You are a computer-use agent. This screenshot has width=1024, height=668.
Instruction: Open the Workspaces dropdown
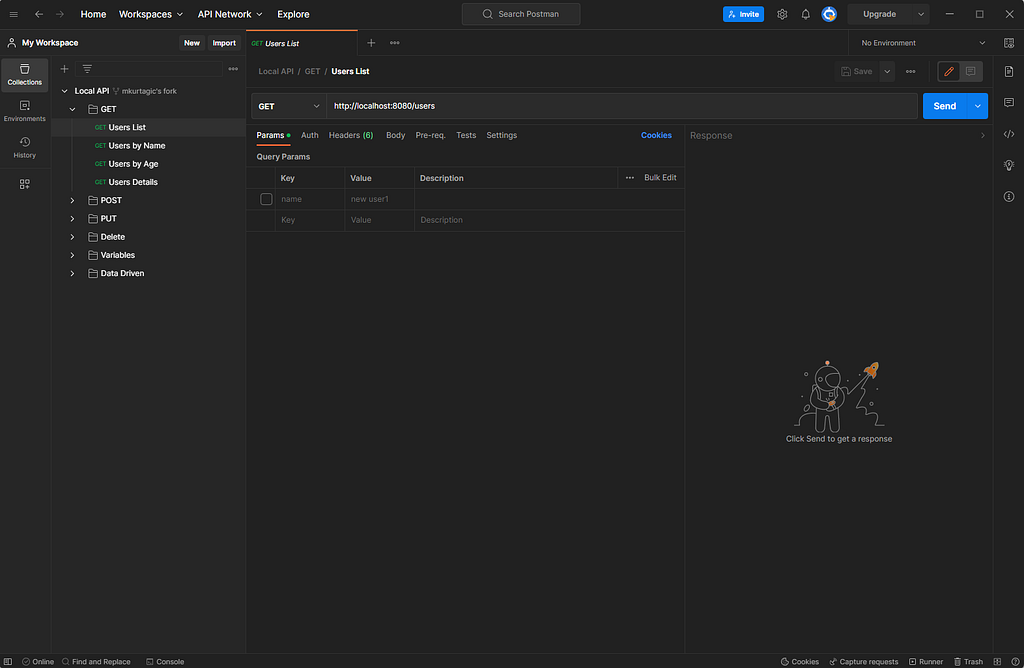[x=151, y=14]
